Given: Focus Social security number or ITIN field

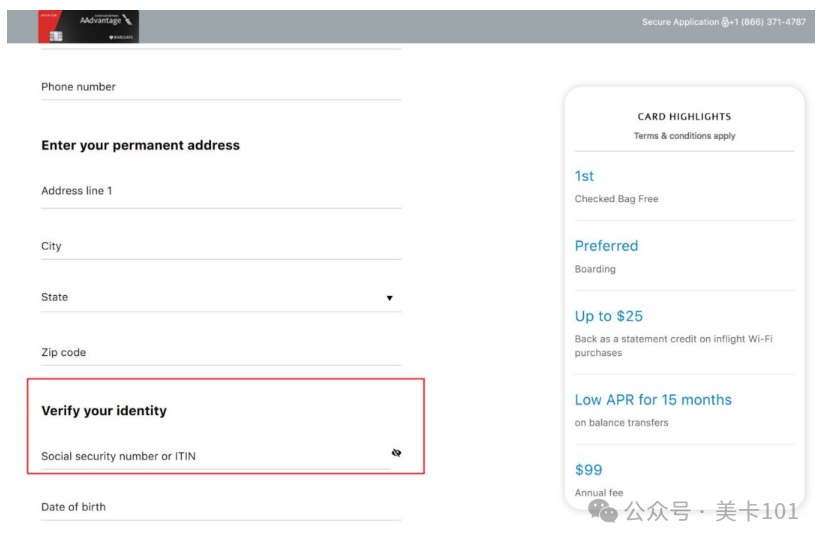Looking at the screenshot, I should point(216,456).
